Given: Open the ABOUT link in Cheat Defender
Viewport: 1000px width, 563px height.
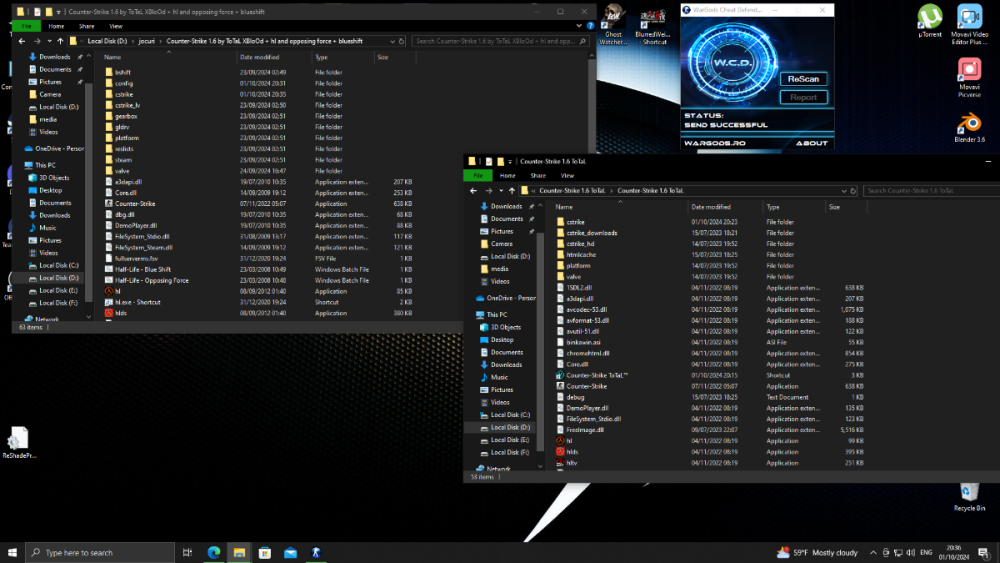Looking at the screenshot, I should [811, 143].
